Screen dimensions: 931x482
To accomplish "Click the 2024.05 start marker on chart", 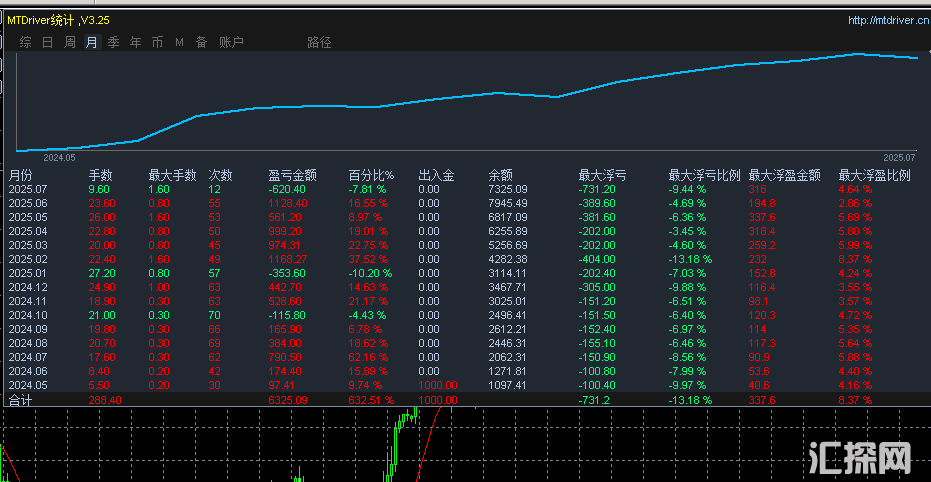I will pos(59,157).
